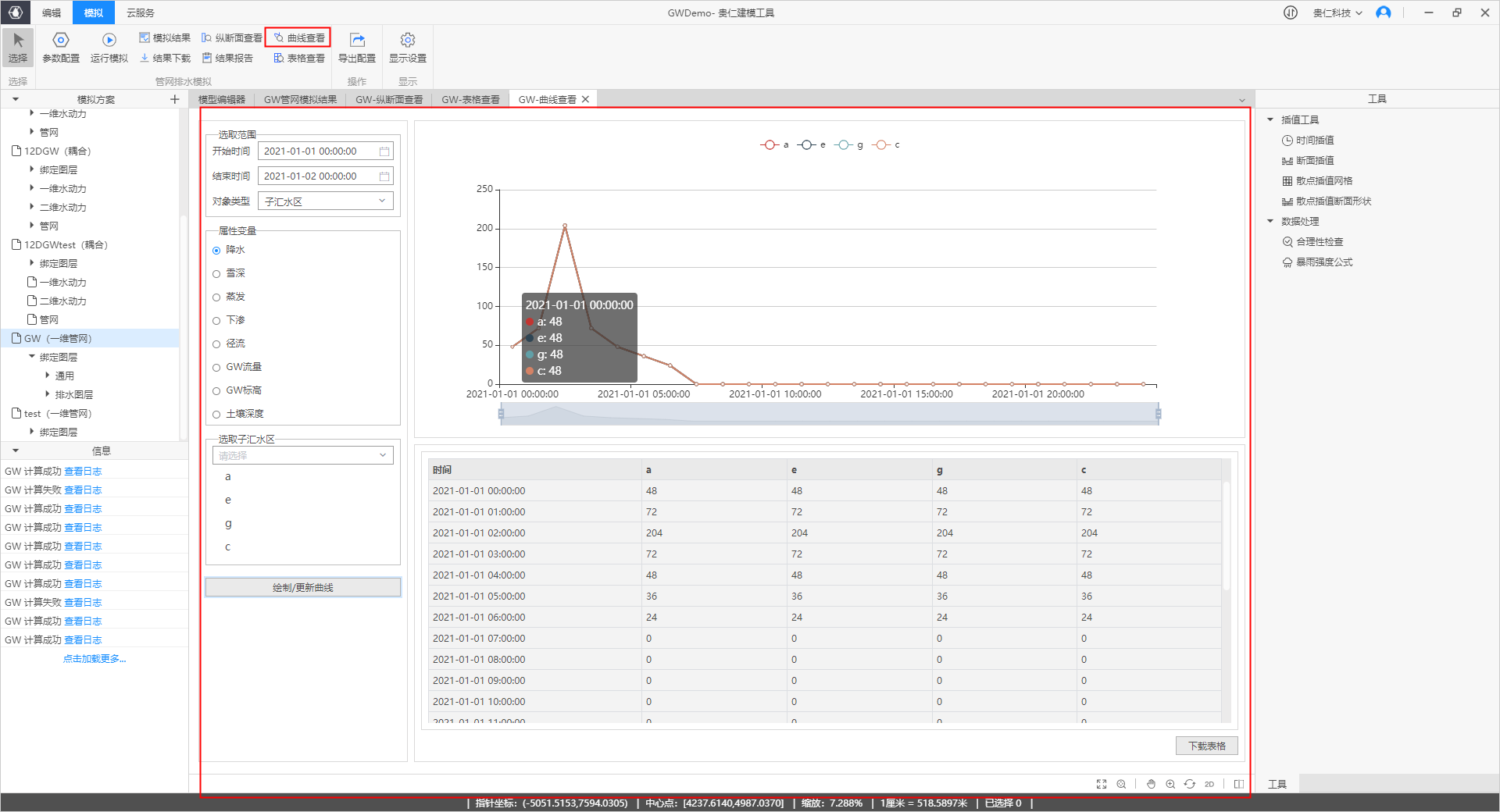The image size is (1500, 812).
Task: Switch to the 云服务 ribbon tab
Action: [x=141, y=12]
